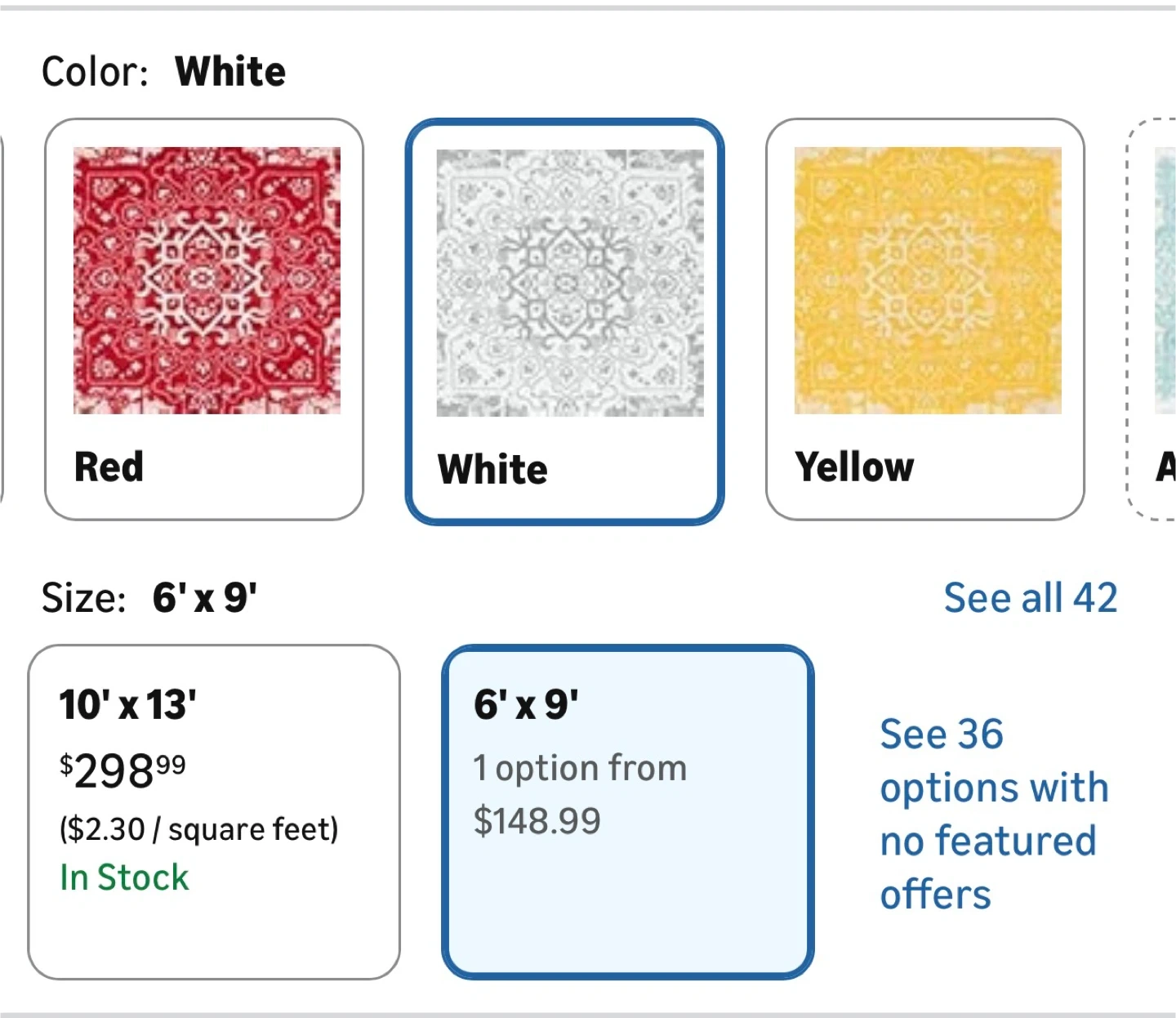Image resolution: width=1176 pixels, height=1018 pixels.
Task: Click the 10' x 13' title text
Action: (127, 704)
